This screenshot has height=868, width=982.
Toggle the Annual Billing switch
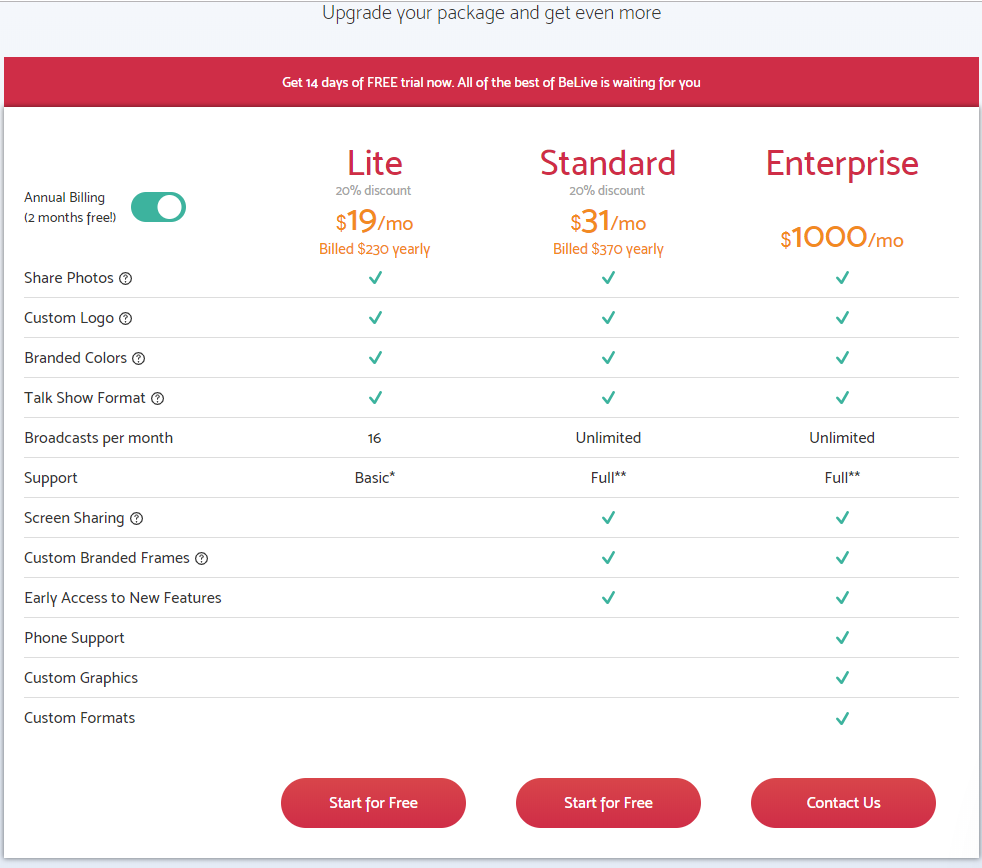click(x=158, y=207)
